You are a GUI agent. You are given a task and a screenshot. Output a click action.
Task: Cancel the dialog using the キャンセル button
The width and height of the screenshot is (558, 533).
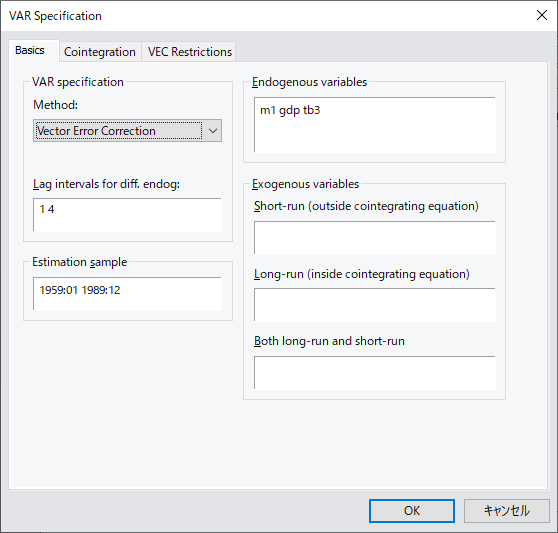click(x=506, y=511)
